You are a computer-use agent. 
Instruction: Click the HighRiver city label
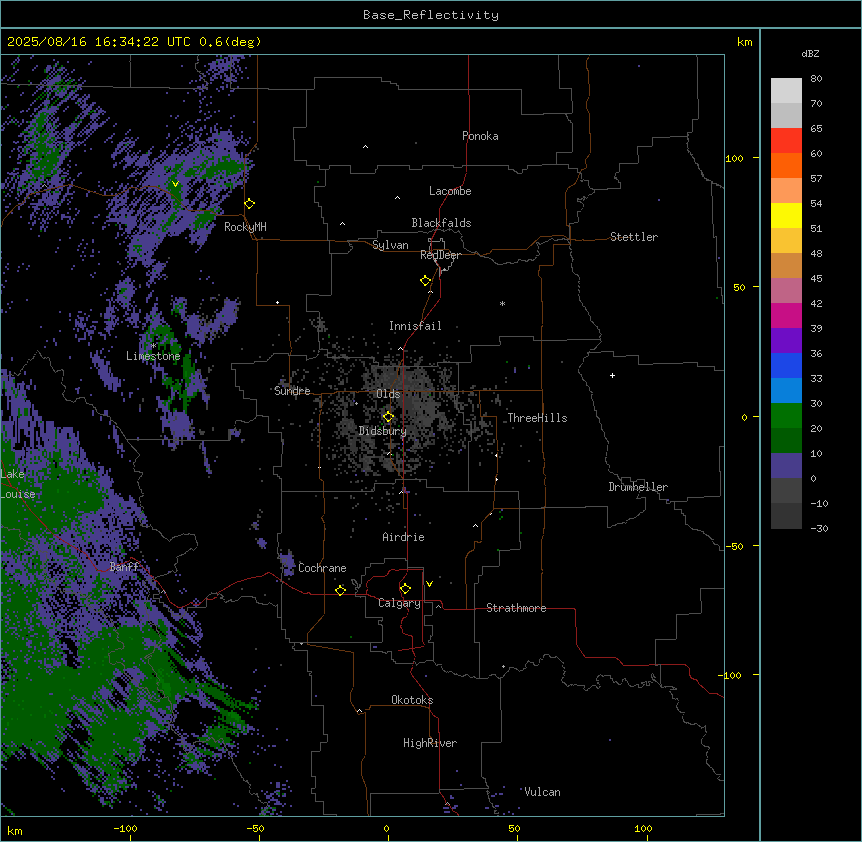(x=430, y=743)
